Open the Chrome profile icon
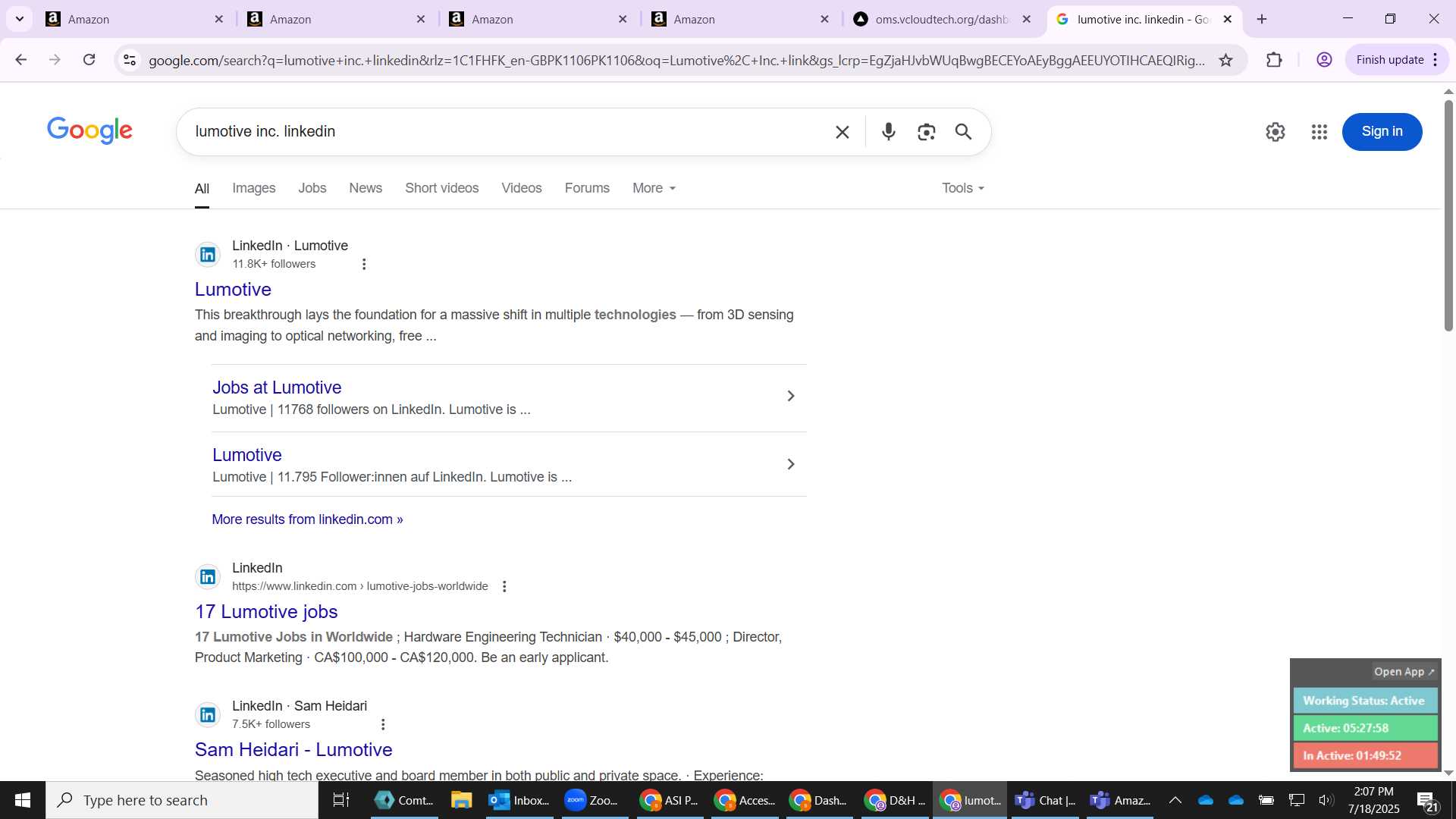The width and height of the screenshot is (1456, 819). point(1324,60)
